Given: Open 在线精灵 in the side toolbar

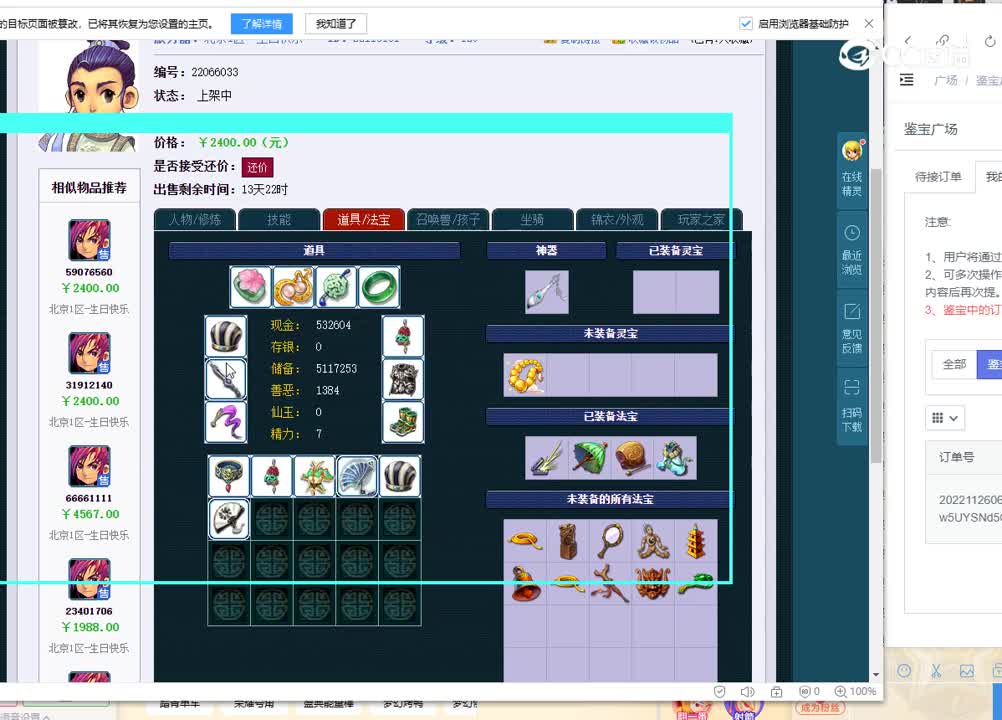Looking at the screenshot, I should 852,170.
